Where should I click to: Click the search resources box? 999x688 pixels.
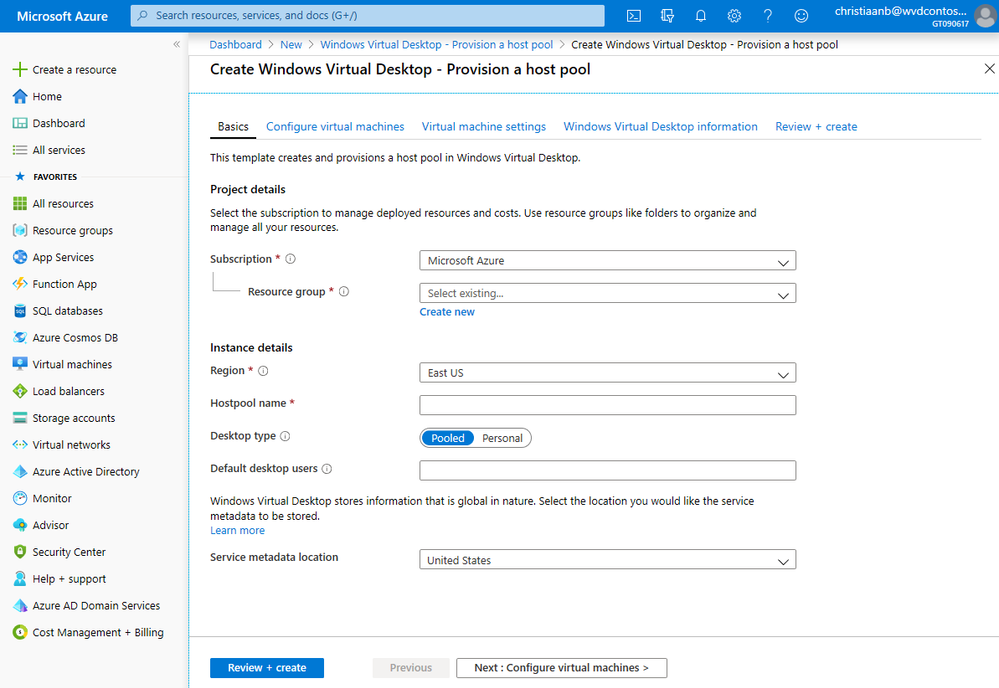tap(368, 15)
